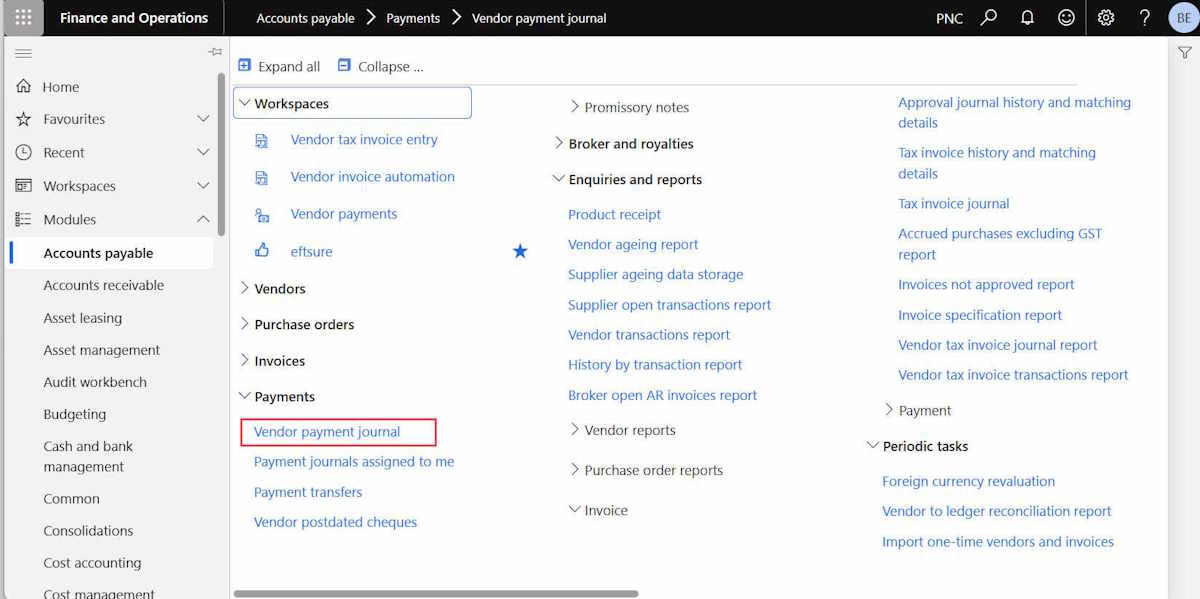Click the eftsure thumbs-up icon

click(262, 251)
